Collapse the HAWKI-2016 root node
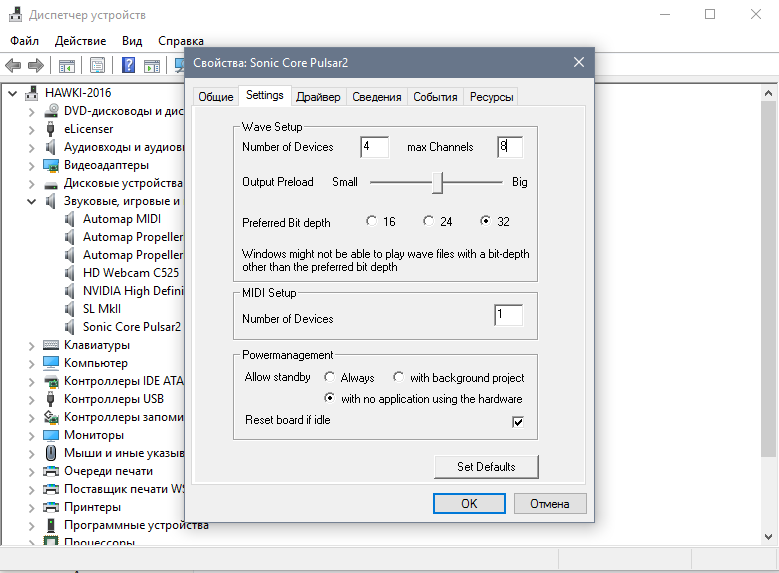 coord(13,93)
